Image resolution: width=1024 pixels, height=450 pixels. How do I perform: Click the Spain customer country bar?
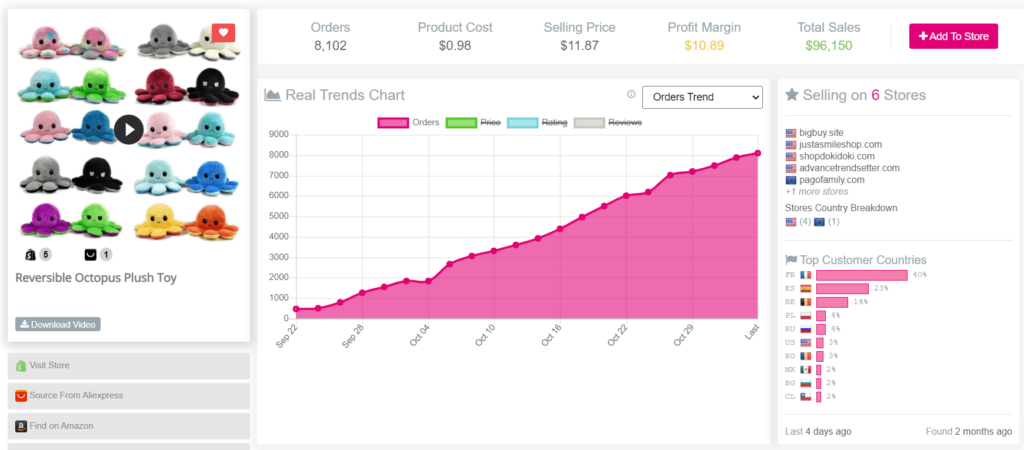click(x=842, y=288)
